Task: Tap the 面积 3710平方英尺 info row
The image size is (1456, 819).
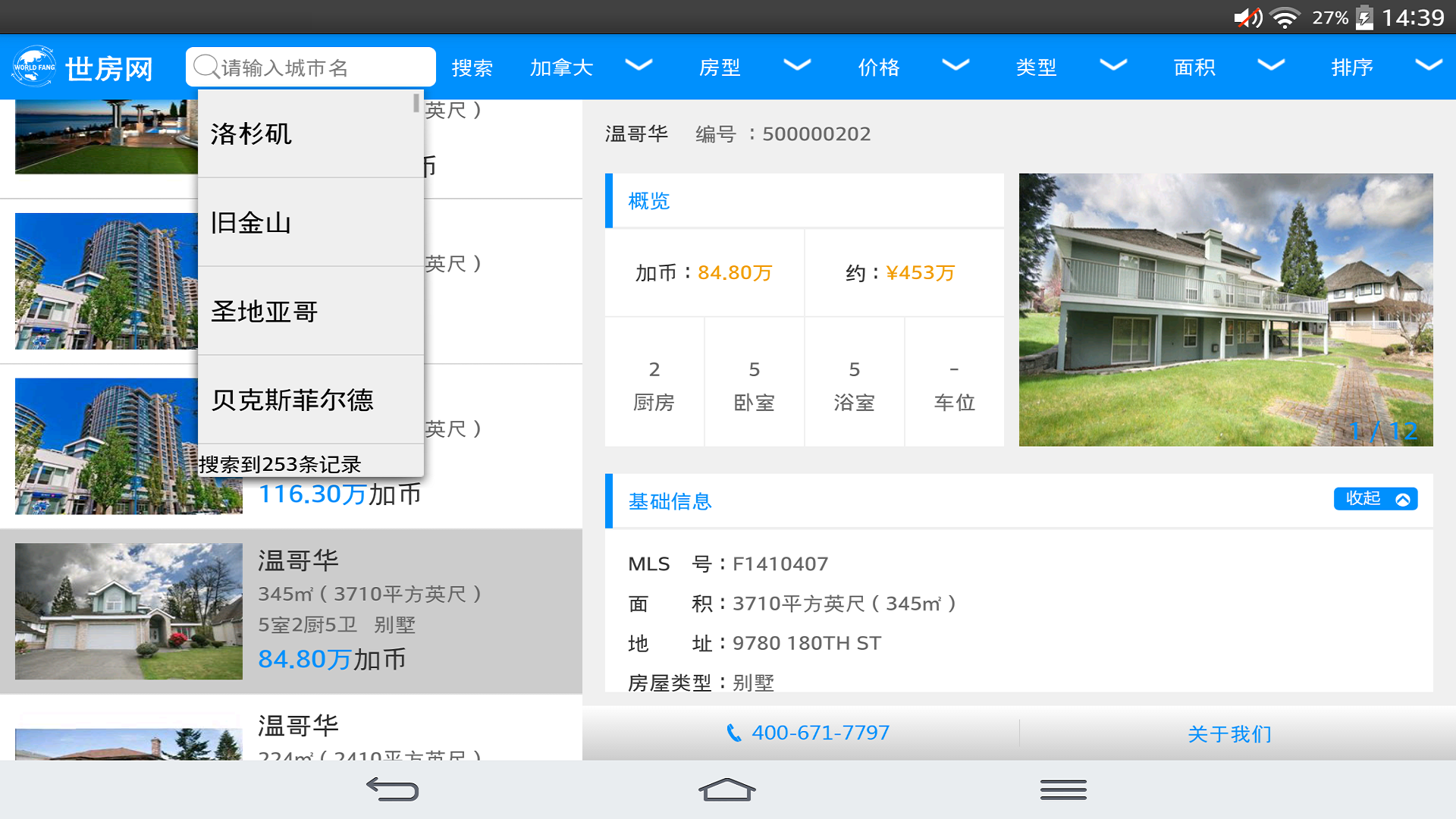Action: click(792, 604)
